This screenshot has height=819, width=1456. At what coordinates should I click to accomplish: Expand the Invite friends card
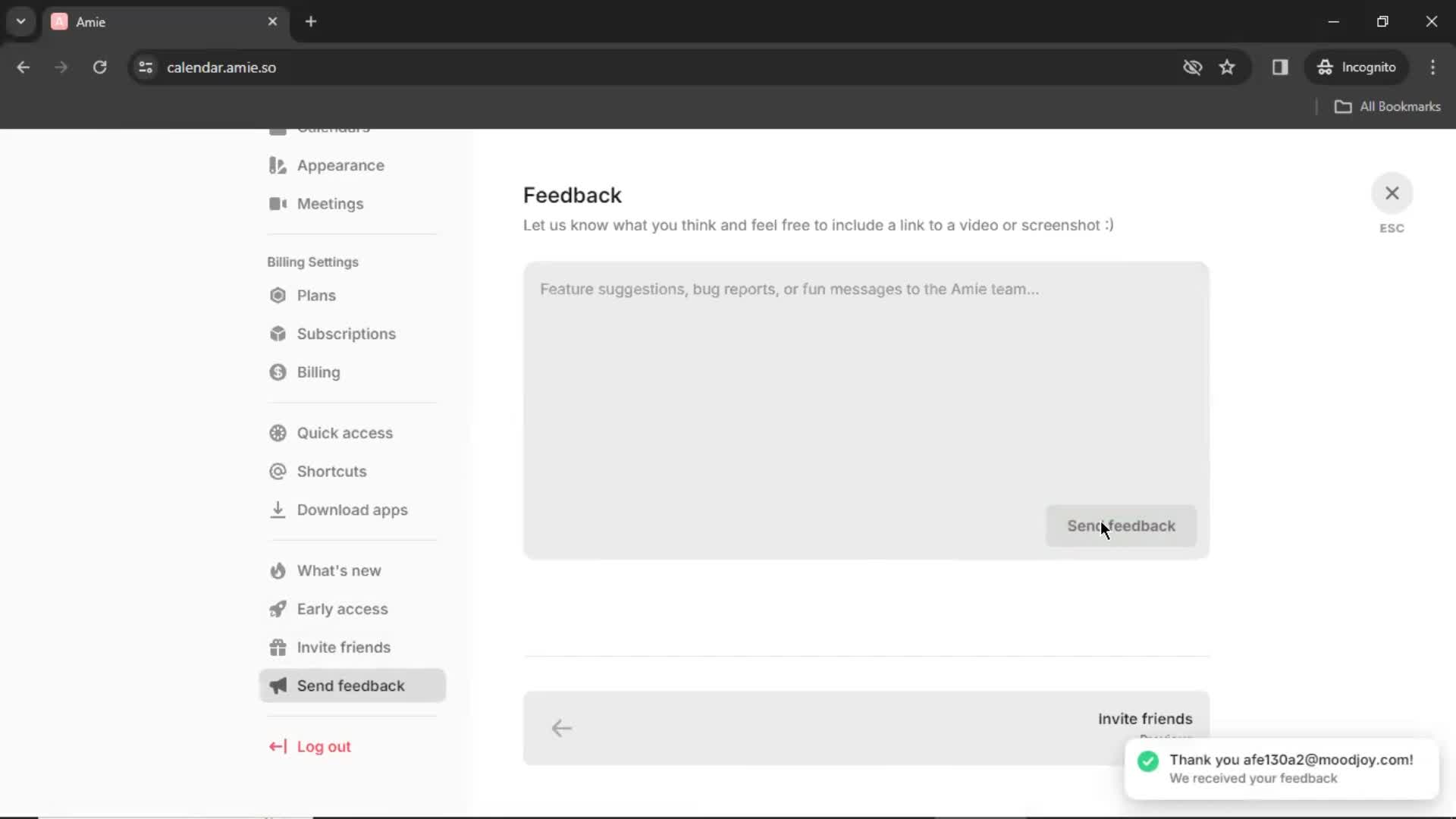click(866, 727)
